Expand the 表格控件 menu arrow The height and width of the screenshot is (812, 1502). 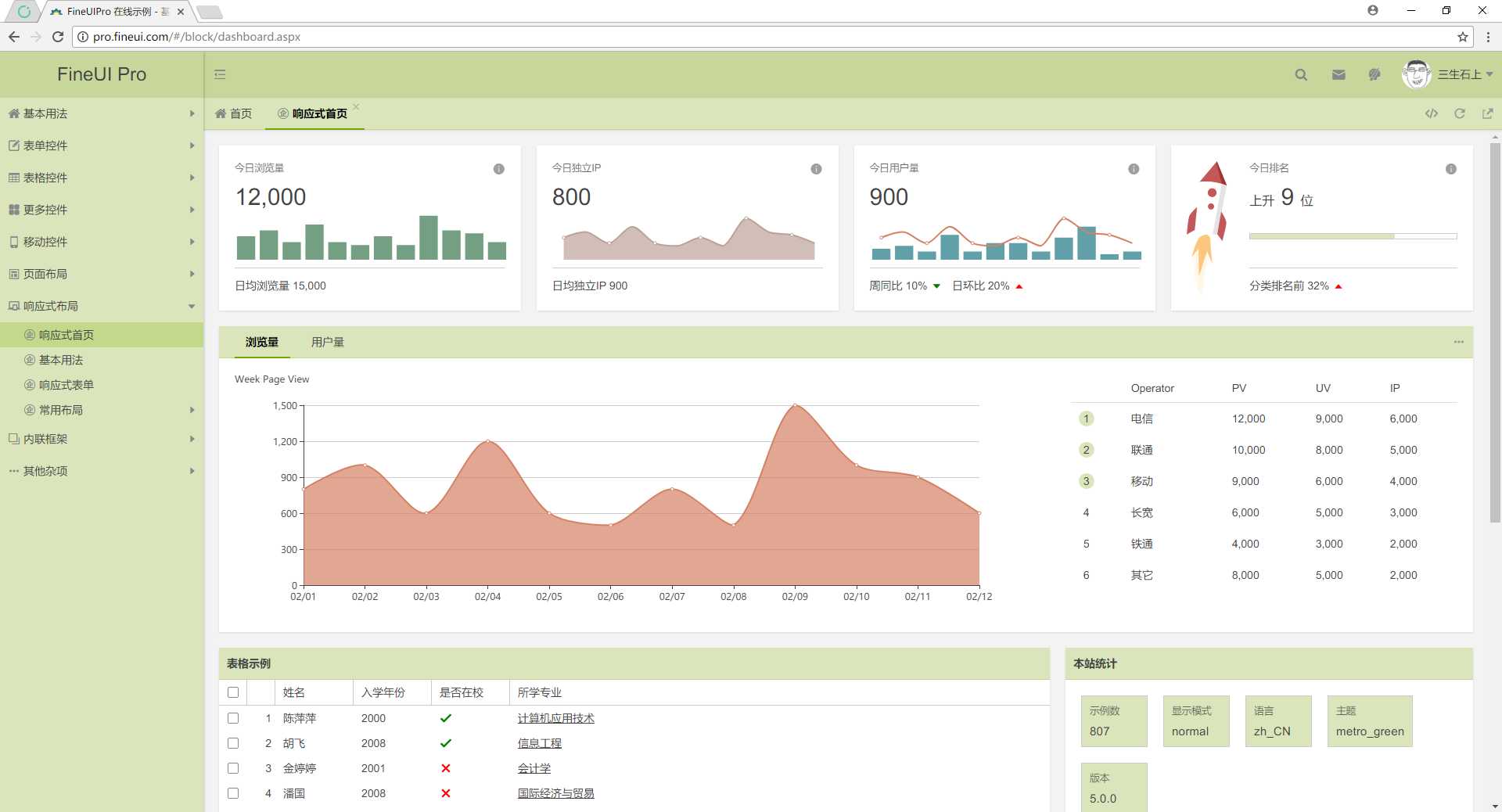coord(192,178)
